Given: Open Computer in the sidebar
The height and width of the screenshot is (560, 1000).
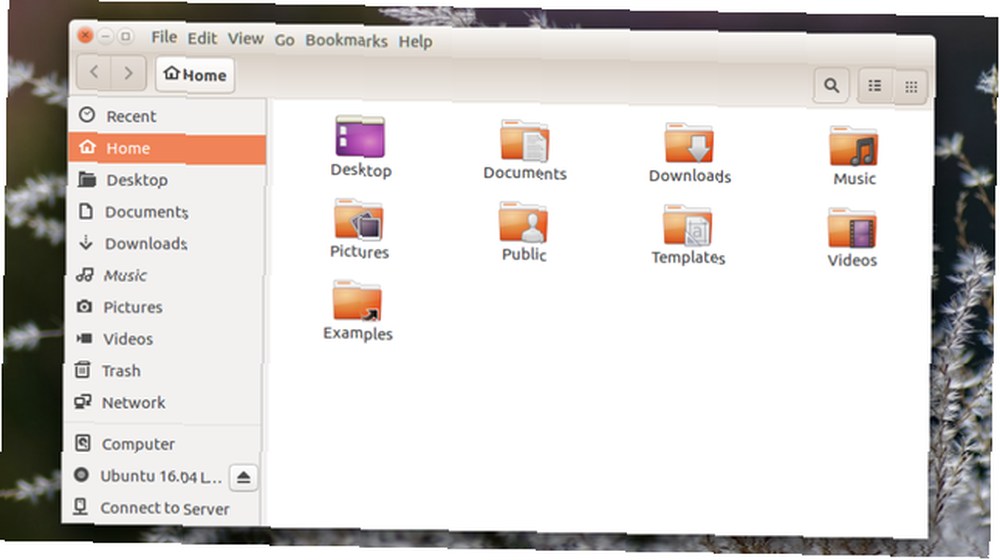Looking at the screenshot, I should [161, 444].
